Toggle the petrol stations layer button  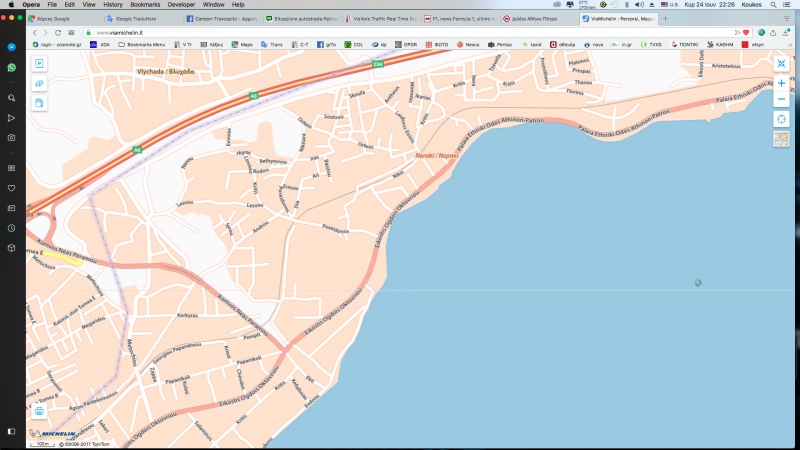(39, 102)
